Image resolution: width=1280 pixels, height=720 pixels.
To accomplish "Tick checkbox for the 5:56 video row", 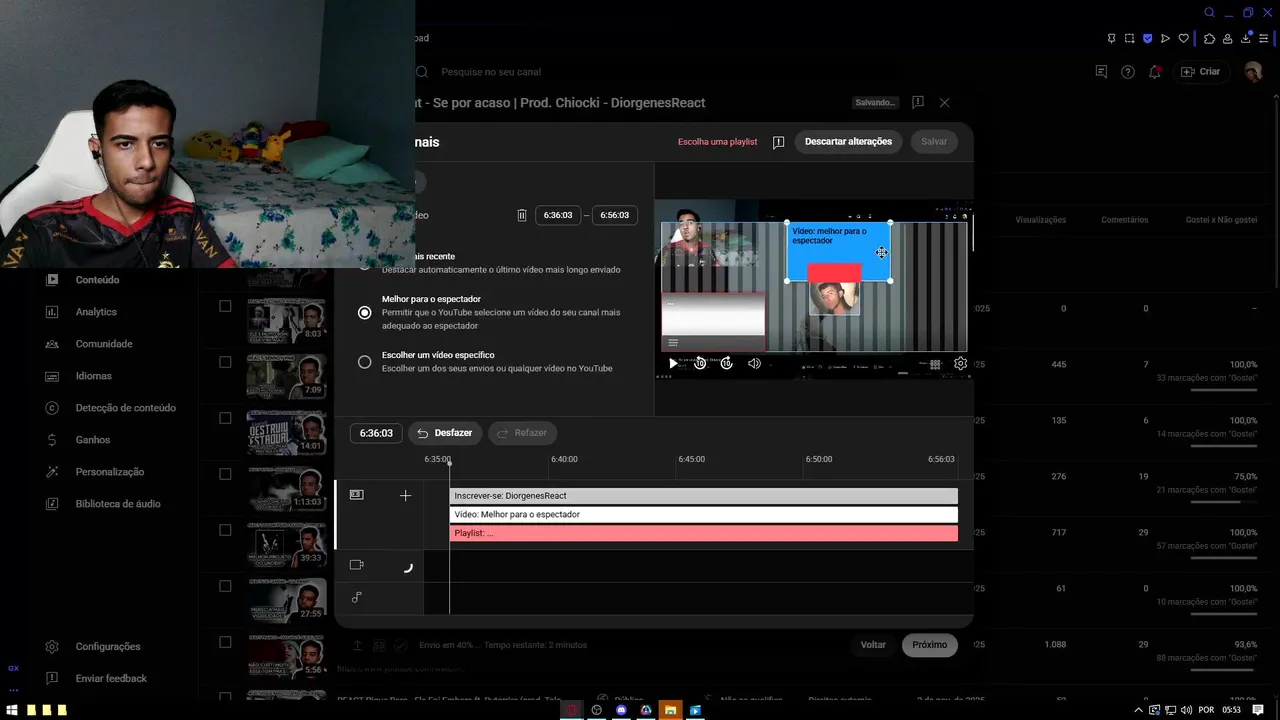I will pos(225,642).
